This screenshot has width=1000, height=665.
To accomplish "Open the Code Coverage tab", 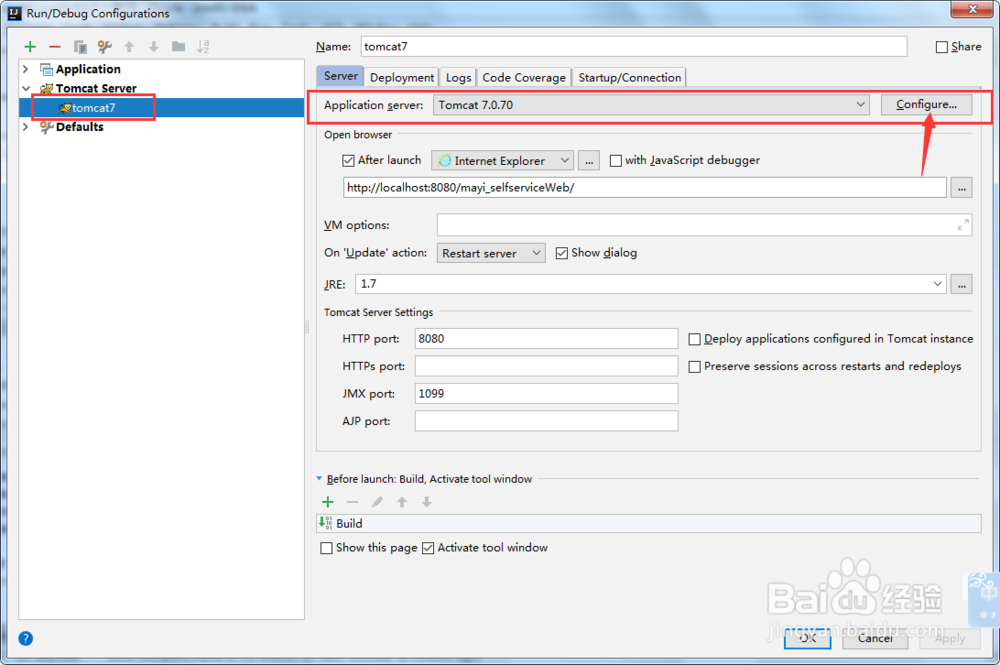I will tap(524, 77).
